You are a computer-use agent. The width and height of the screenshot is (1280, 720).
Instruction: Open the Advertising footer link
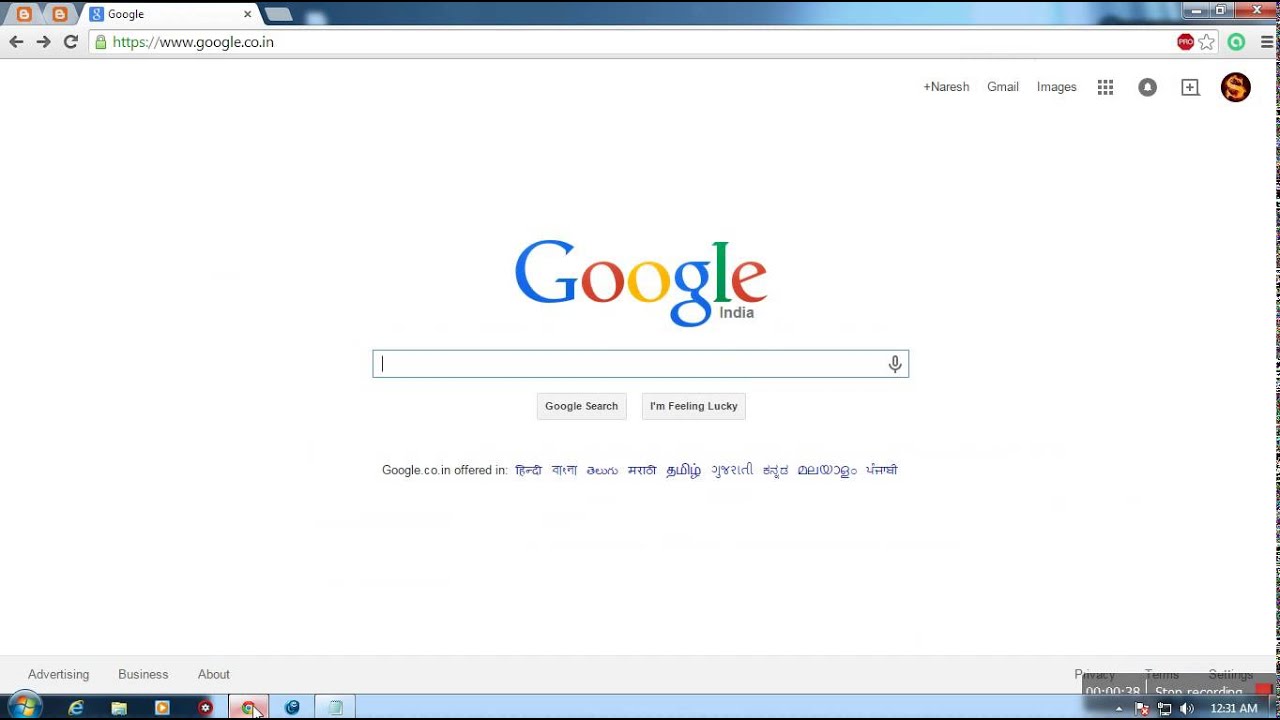58,674
